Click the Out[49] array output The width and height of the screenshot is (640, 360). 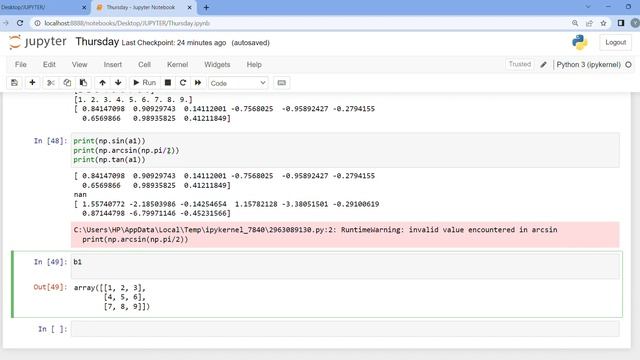click(112, 297)
